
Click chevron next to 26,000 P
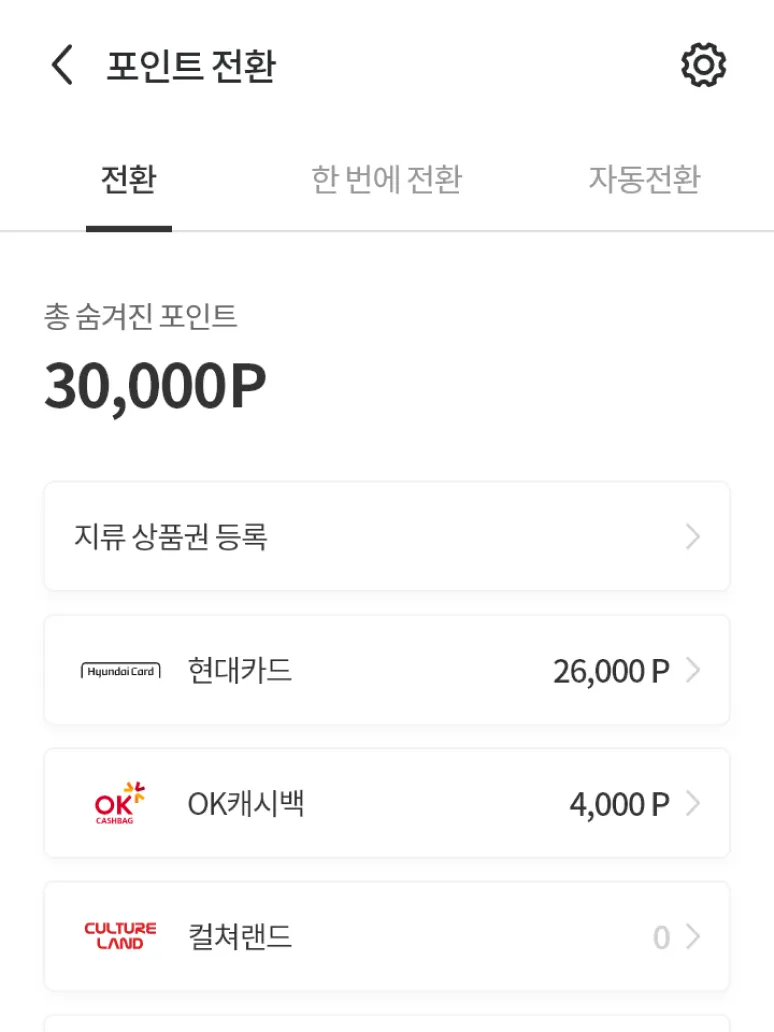click(x=692, y=671)
